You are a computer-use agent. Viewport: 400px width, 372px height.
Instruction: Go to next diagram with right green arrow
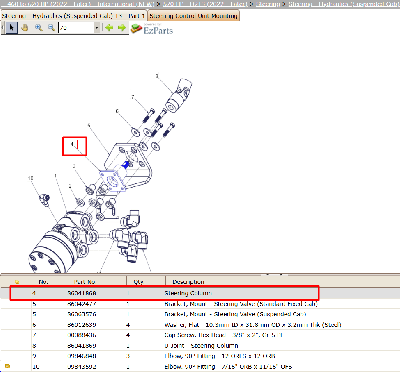click(x=122, y=28)
